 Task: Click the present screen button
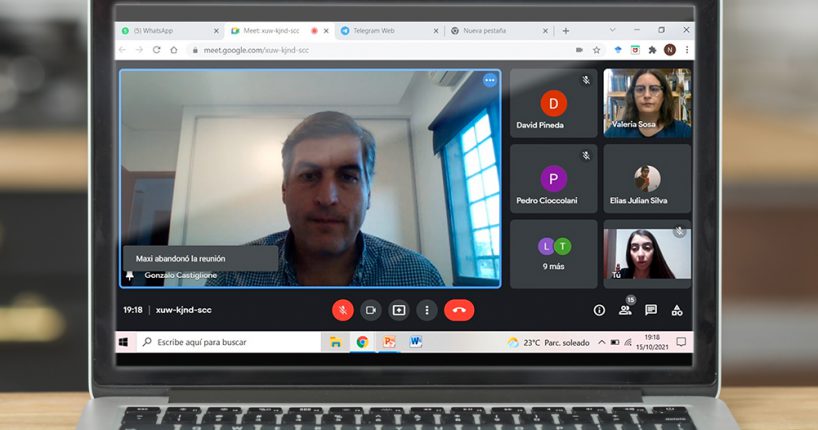coord(399,310)
